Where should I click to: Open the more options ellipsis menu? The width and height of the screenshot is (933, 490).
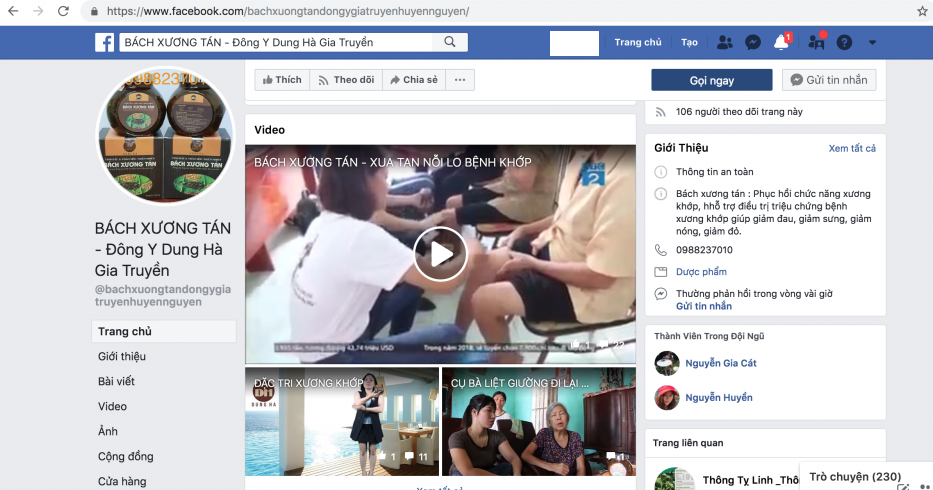pyautogui.click(x=459, y=80)
